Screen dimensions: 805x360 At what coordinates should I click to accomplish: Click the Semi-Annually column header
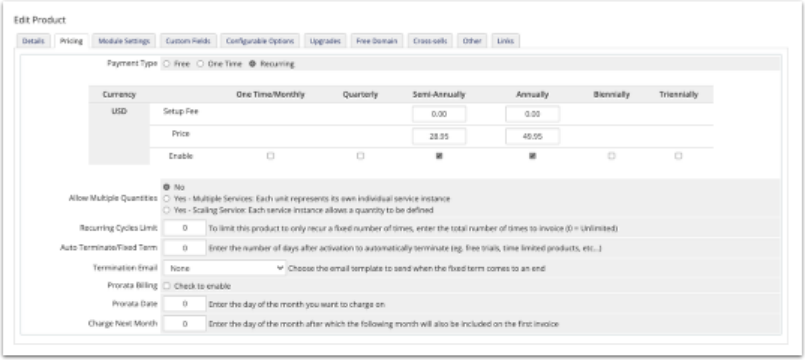pos(439,94)
